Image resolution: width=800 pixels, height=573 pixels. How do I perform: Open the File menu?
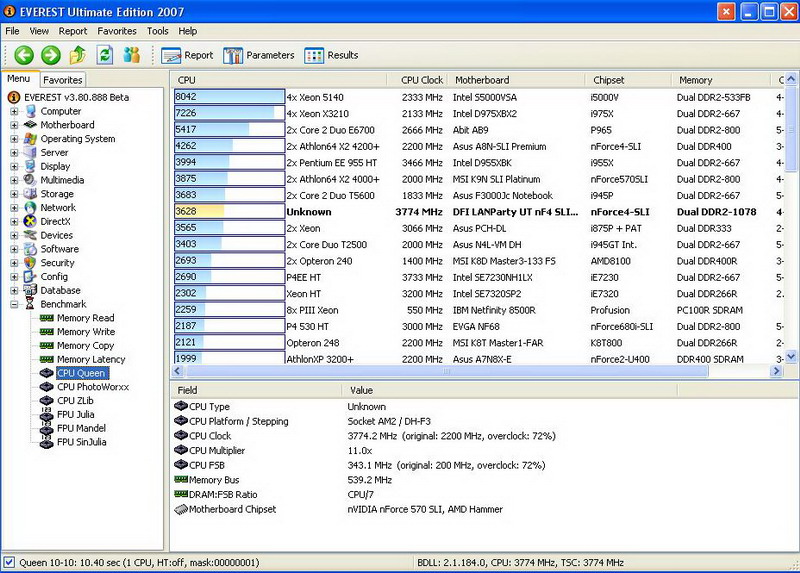click(x=12, y=31)
